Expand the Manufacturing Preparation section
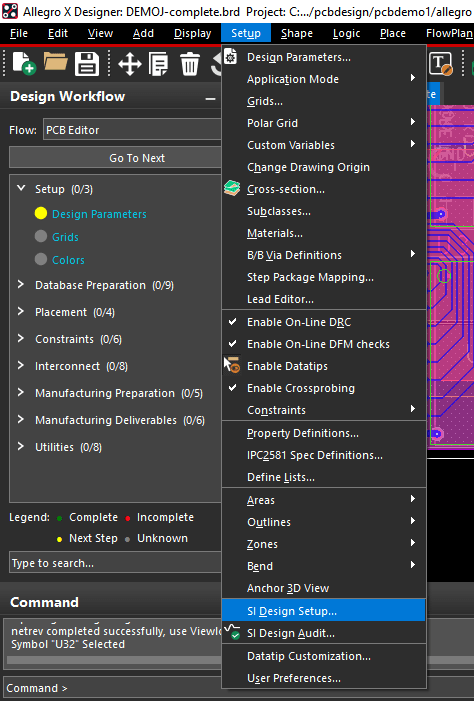 21,392
